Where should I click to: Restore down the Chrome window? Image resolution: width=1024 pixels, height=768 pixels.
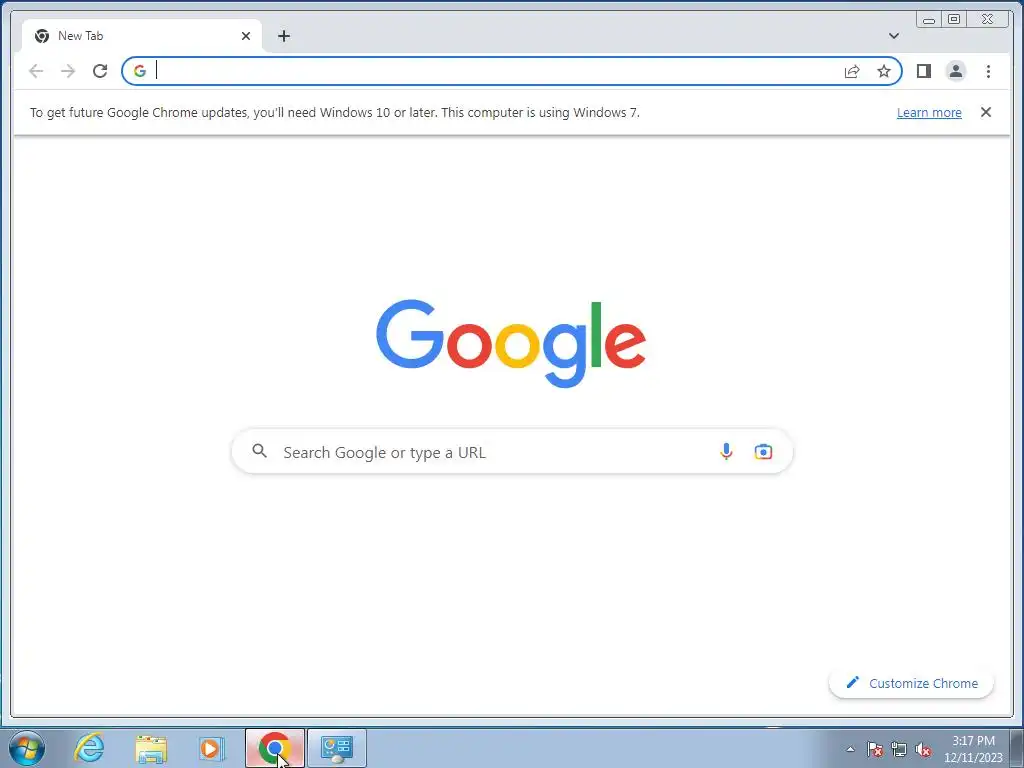(x=953, y=20)
